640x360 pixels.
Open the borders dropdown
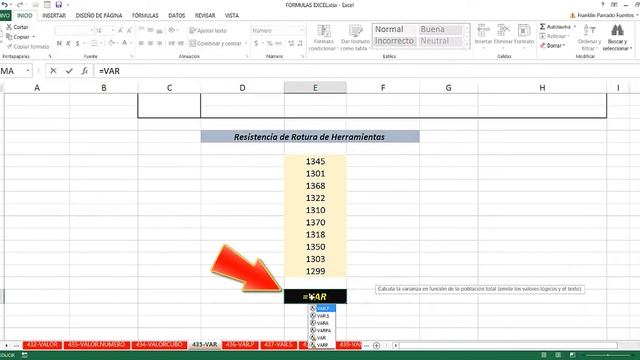tap(100, 43)
